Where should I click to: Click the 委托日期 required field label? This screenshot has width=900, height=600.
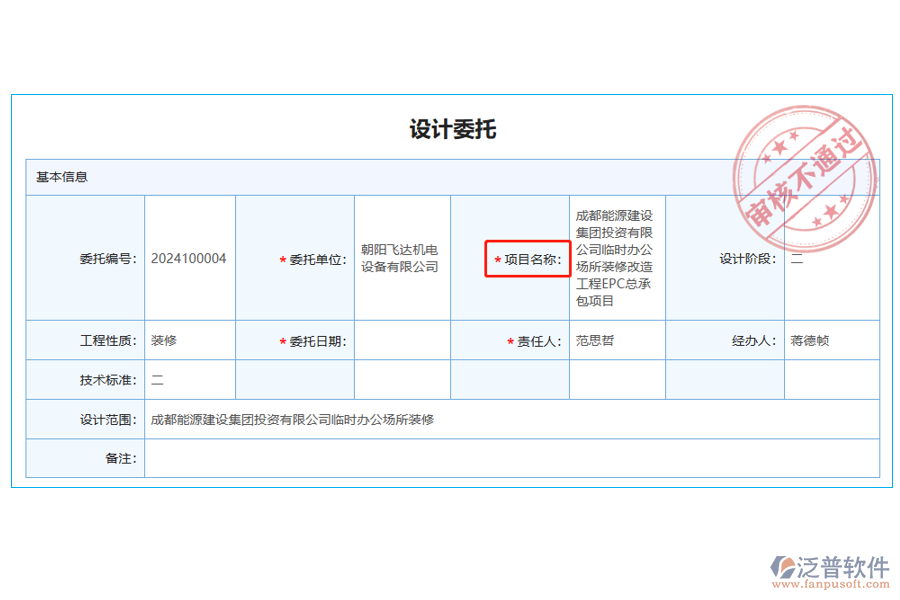tap(316, 340)
